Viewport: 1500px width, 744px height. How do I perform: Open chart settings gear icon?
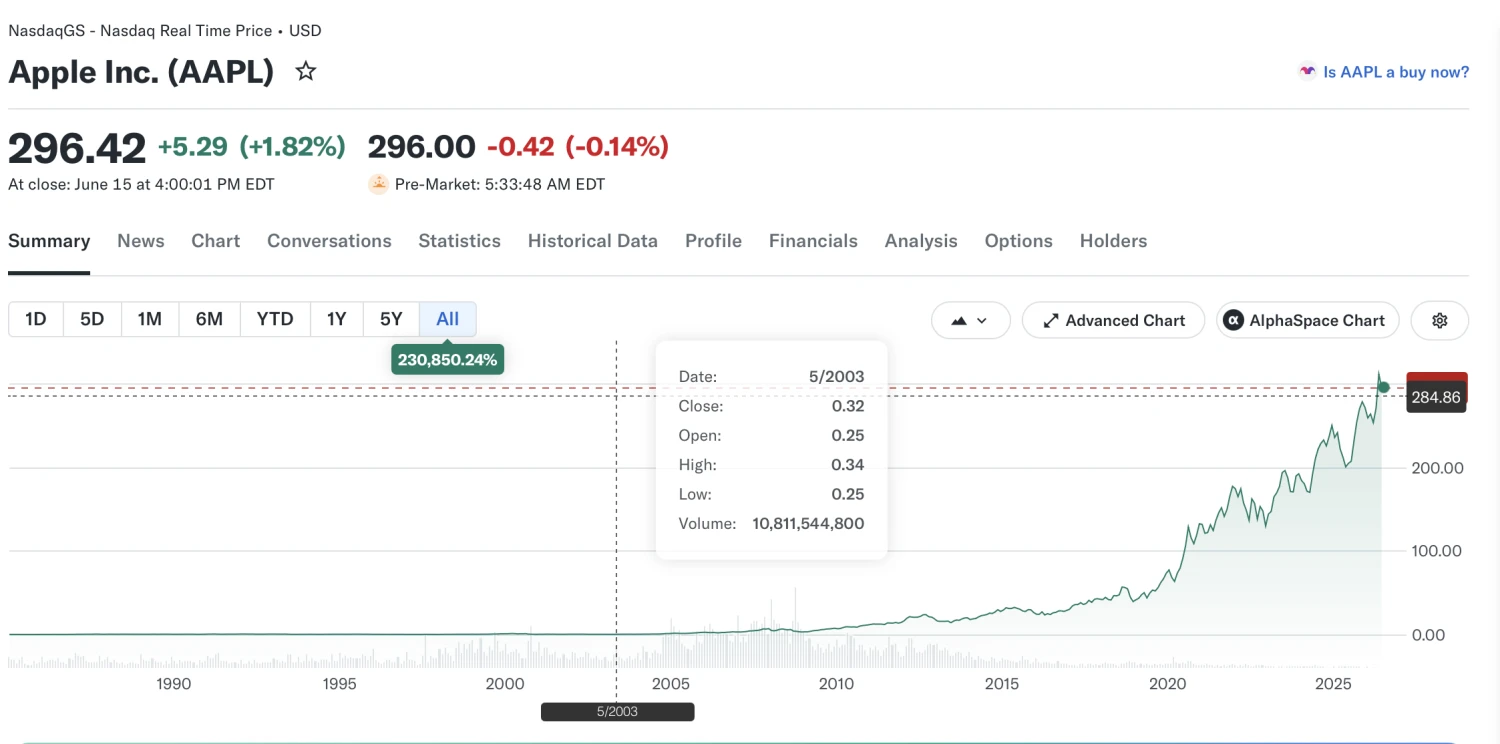[x=1440, y=320]
